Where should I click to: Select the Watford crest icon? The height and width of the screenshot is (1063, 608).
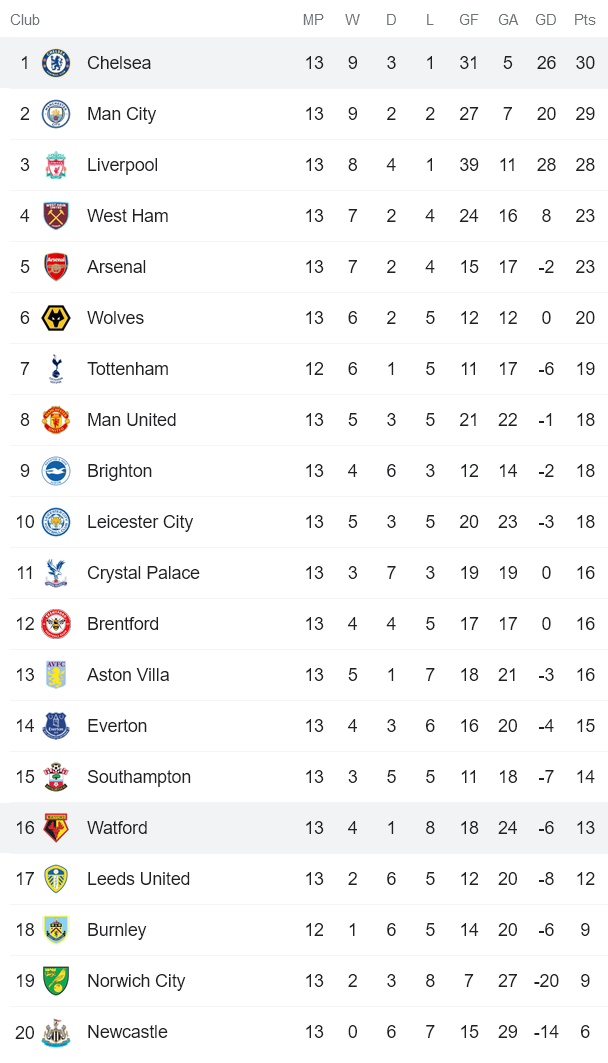pos(56,828)
